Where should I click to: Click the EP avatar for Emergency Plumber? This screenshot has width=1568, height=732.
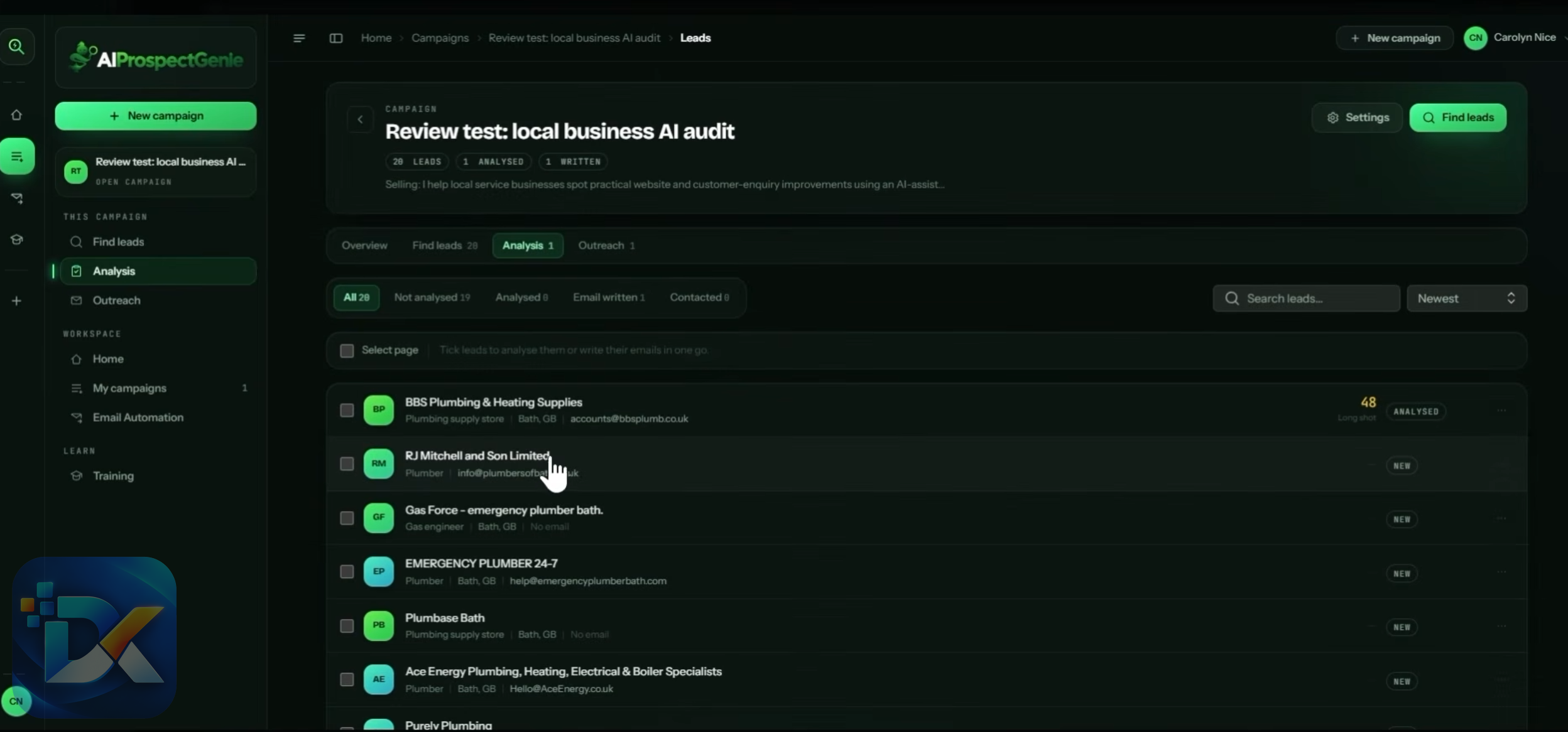(x=379, y=572)
